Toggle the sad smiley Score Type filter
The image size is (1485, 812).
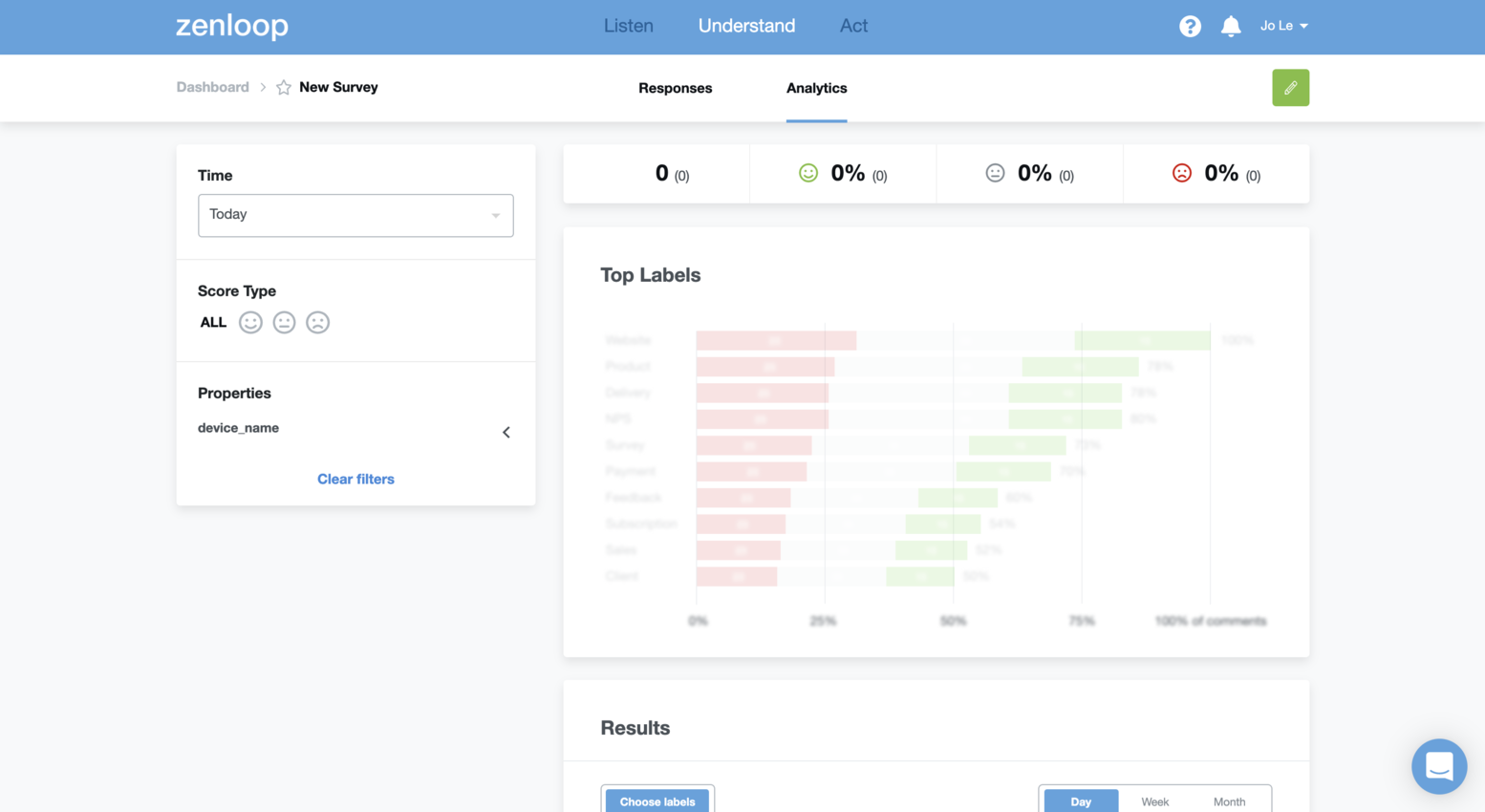[x=317, y=322]
